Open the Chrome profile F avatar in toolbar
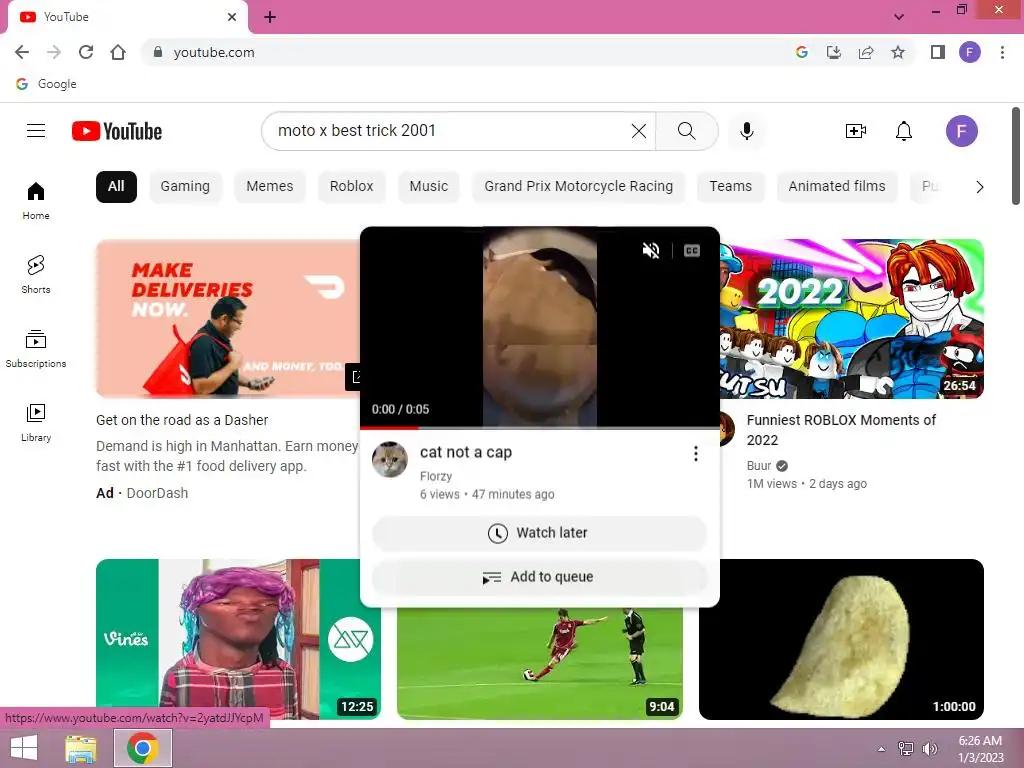The width and height of the screenshot is (1024, 768). (970, 52)
